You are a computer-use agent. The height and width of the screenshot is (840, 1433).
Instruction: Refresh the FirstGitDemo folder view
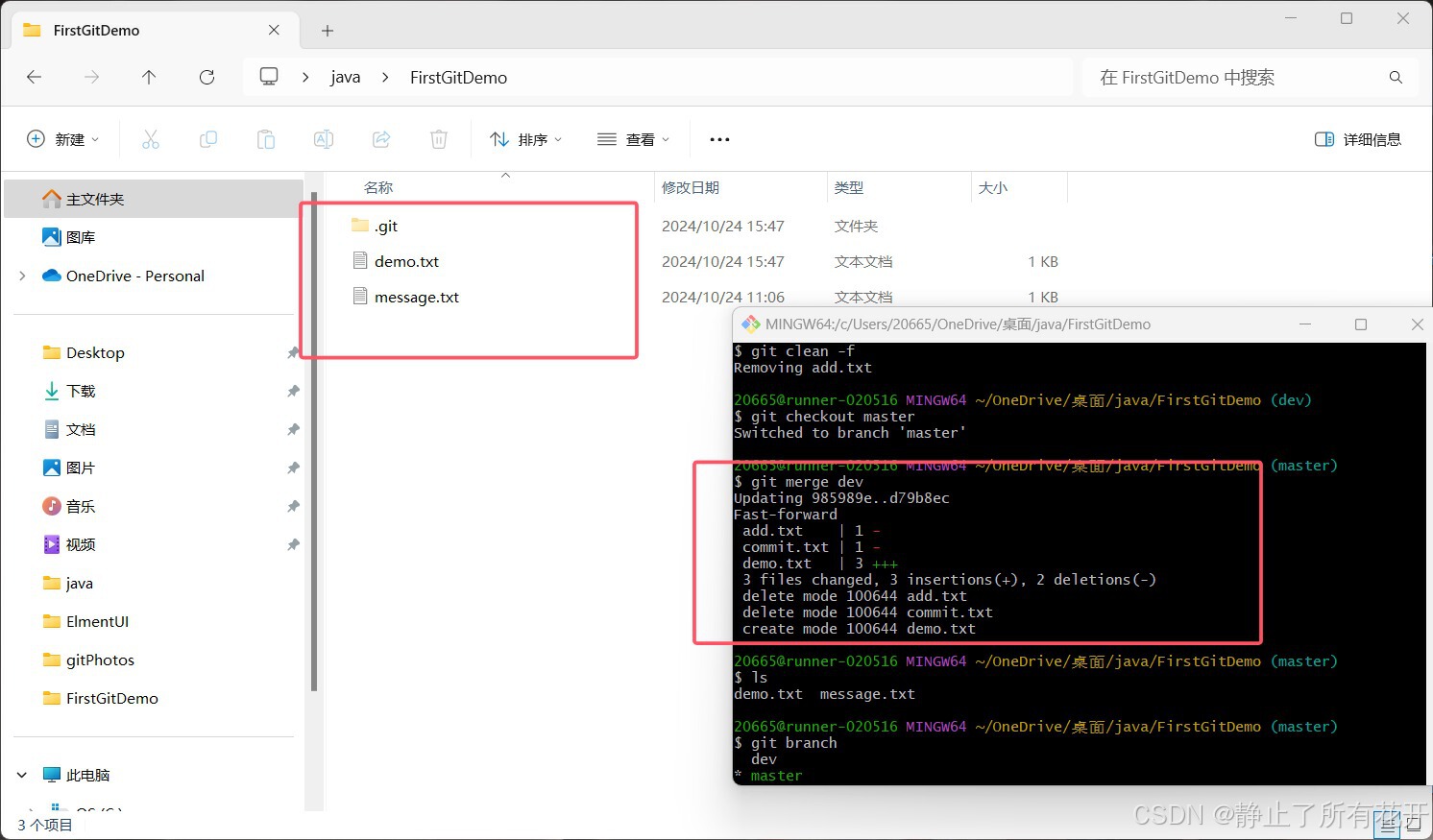point(206,77)
